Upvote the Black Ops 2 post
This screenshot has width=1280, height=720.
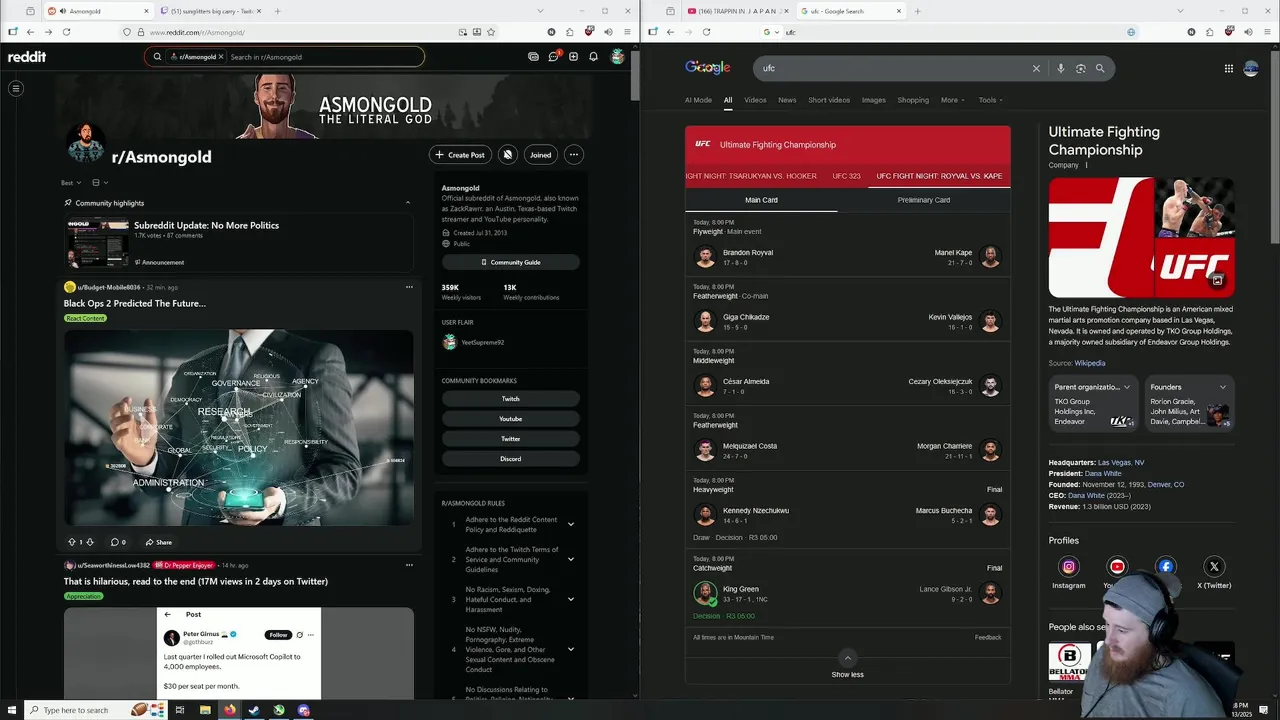tap(72, 542)
